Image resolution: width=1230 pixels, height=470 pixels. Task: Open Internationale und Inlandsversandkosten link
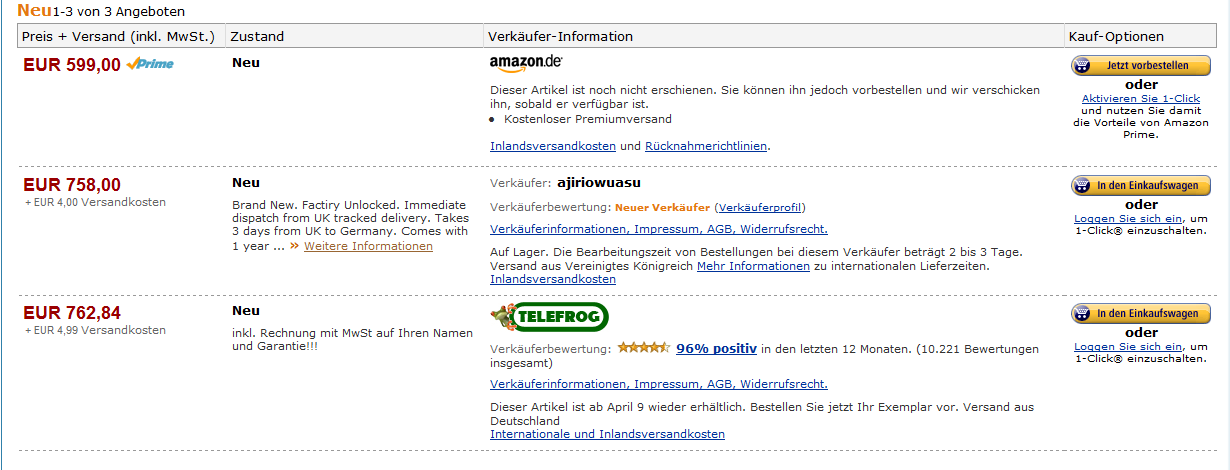[607, 435]
